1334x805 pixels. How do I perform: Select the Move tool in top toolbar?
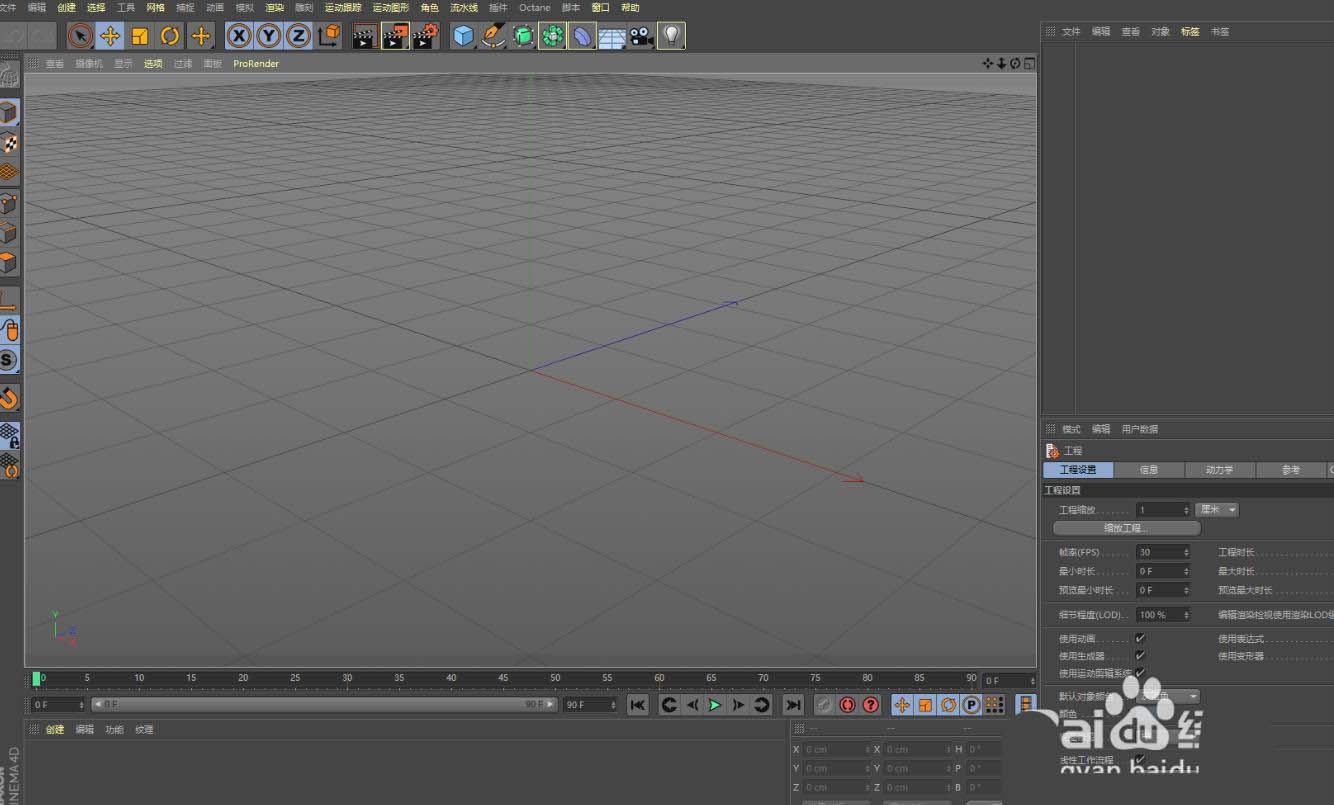(110, 37)
